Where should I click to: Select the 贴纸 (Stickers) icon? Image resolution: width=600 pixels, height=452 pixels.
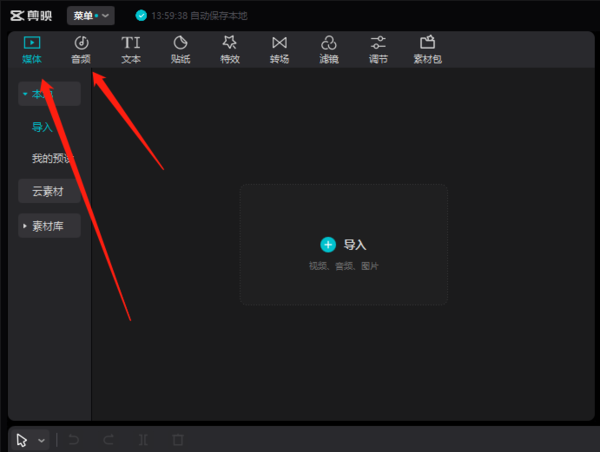click(x=180, y=49)
